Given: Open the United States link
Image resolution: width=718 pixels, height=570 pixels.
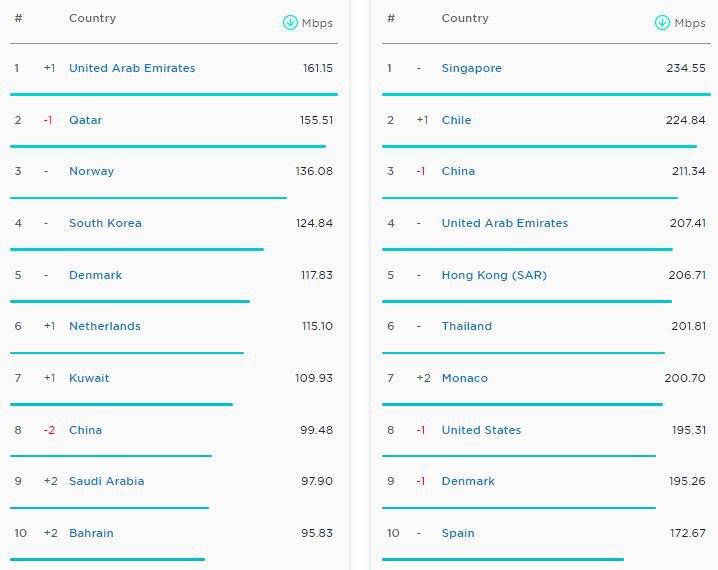Looking at the screenshot, I should (481, 430).
